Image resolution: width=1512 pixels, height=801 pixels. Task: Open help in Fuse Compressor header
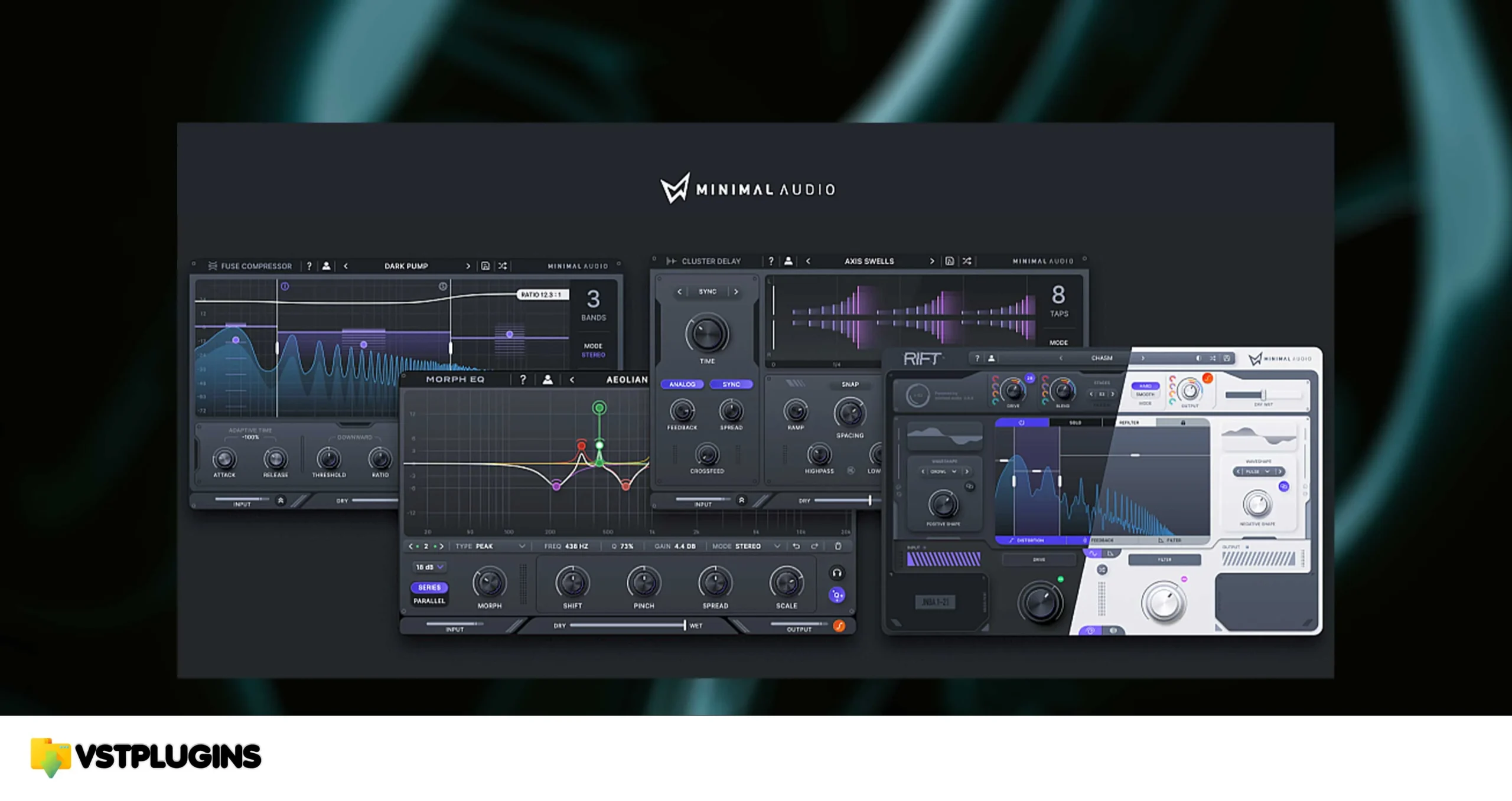tap(309, 266)
